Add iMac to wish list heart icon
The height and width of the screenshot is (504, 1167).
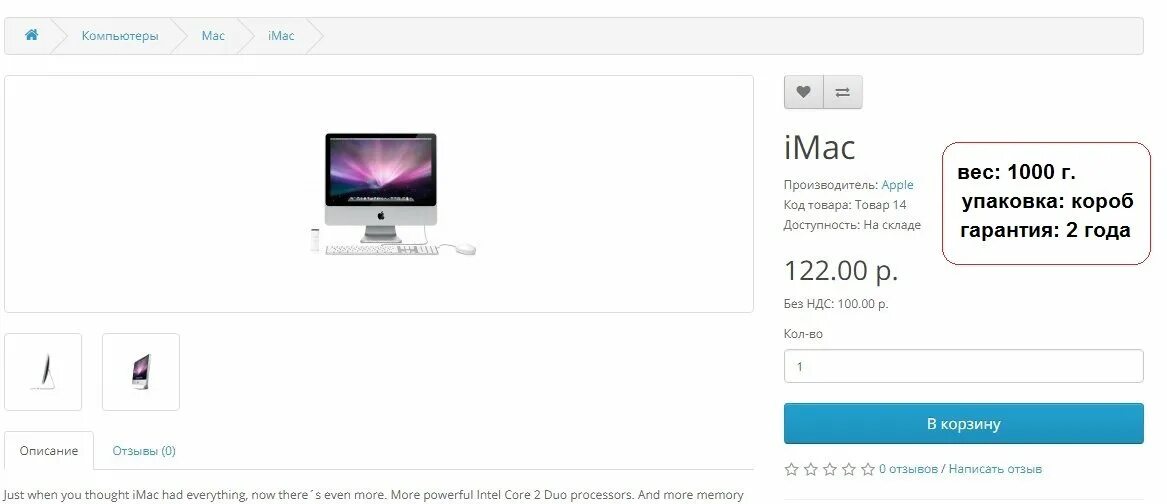(x=803, y=92)
